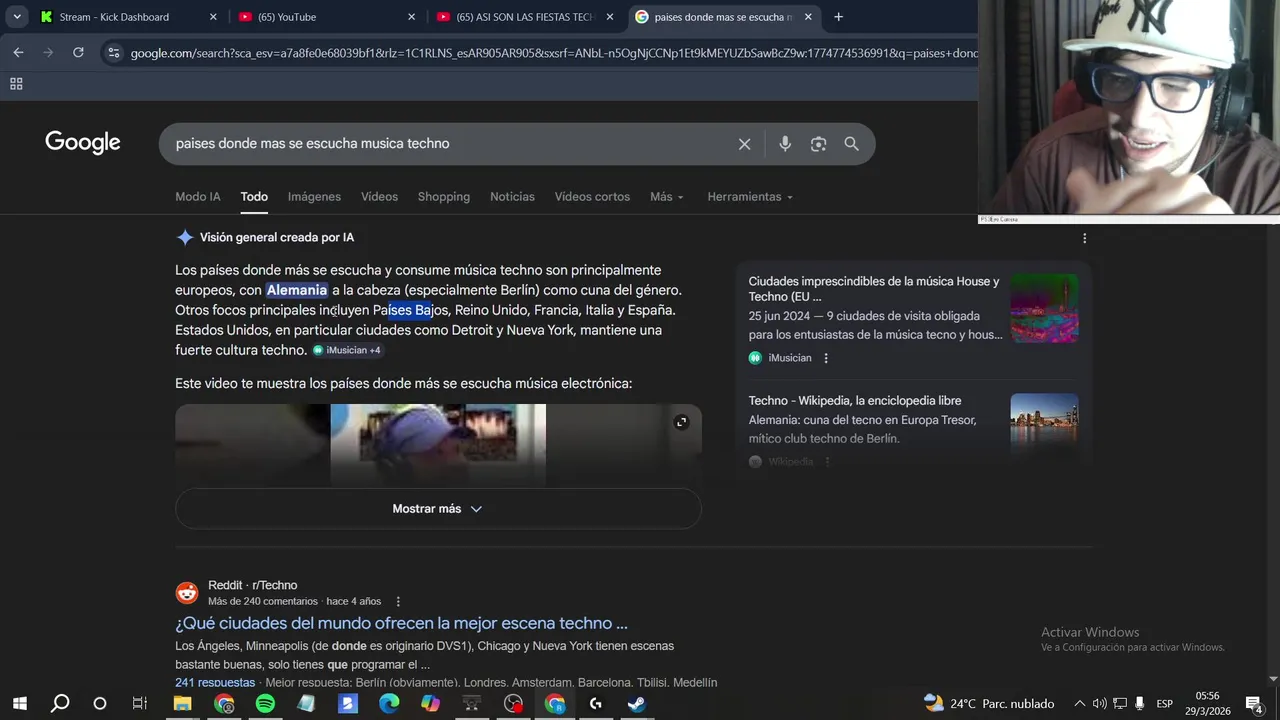Open the Videos cortos tab
The width and height of the screenshot is (1280, 720).
click(x=592, y=197)
